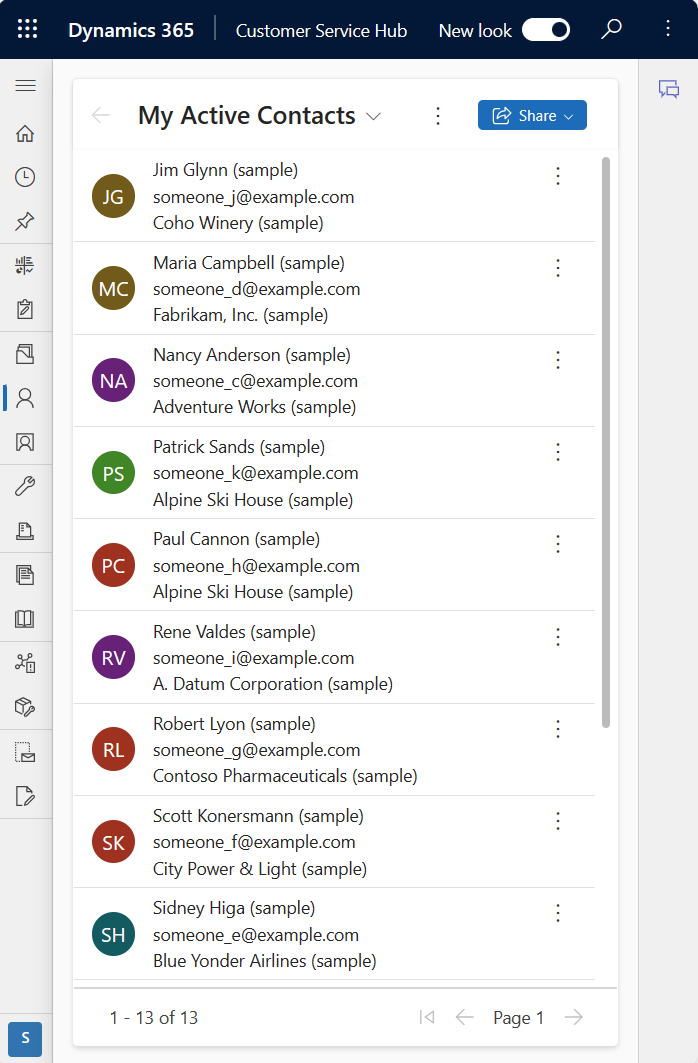Open Paul Cannon (sample) contact
The width and height of the screenshot is (698, 1063).
237,540
